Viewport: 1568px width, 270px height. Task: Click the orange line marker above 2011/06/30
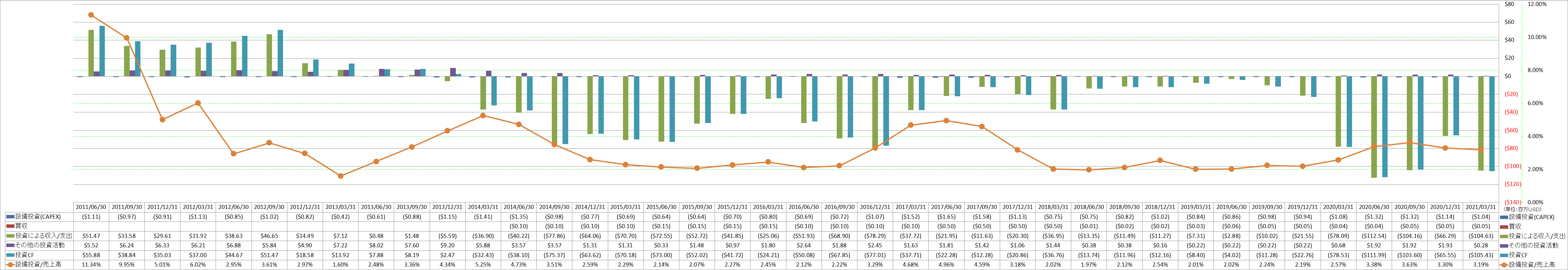point(91,14)
